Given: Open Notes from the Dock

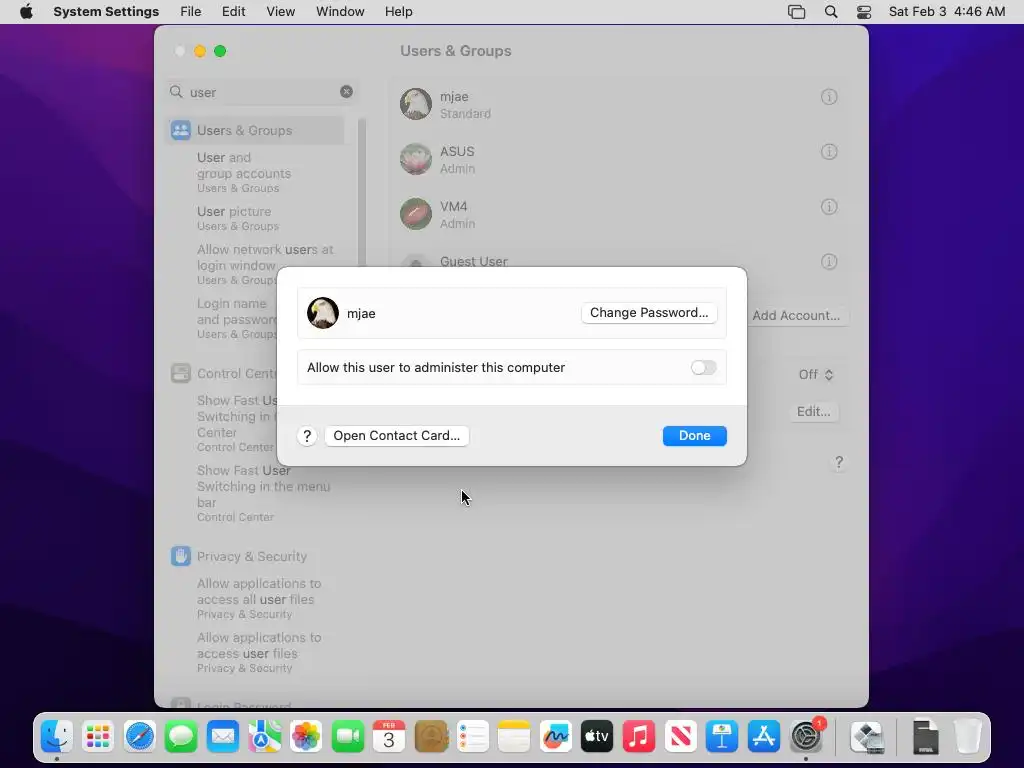Looking at the screenshot, I should coord(514,737).
